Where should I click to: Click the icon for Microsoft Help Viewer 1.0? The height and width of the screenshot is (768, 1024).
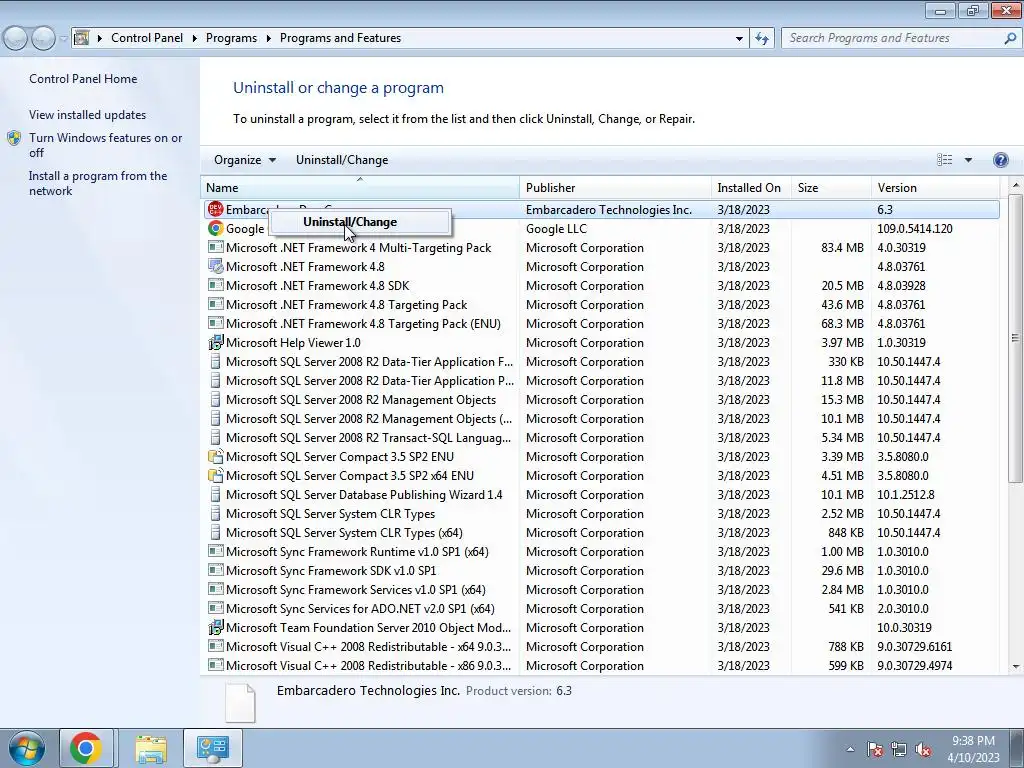point(215,342)
